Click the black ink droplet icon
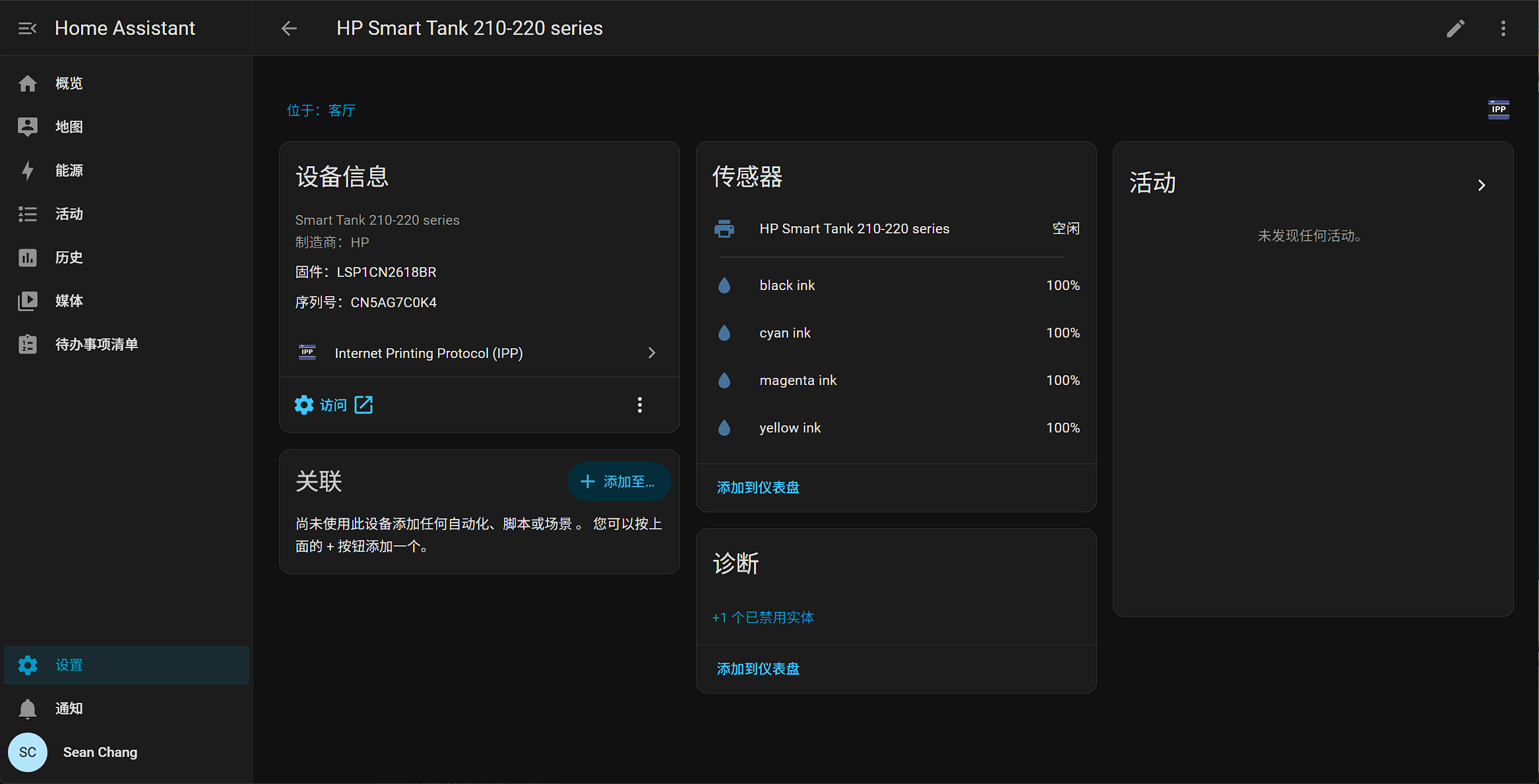 [x=724, y=286]
